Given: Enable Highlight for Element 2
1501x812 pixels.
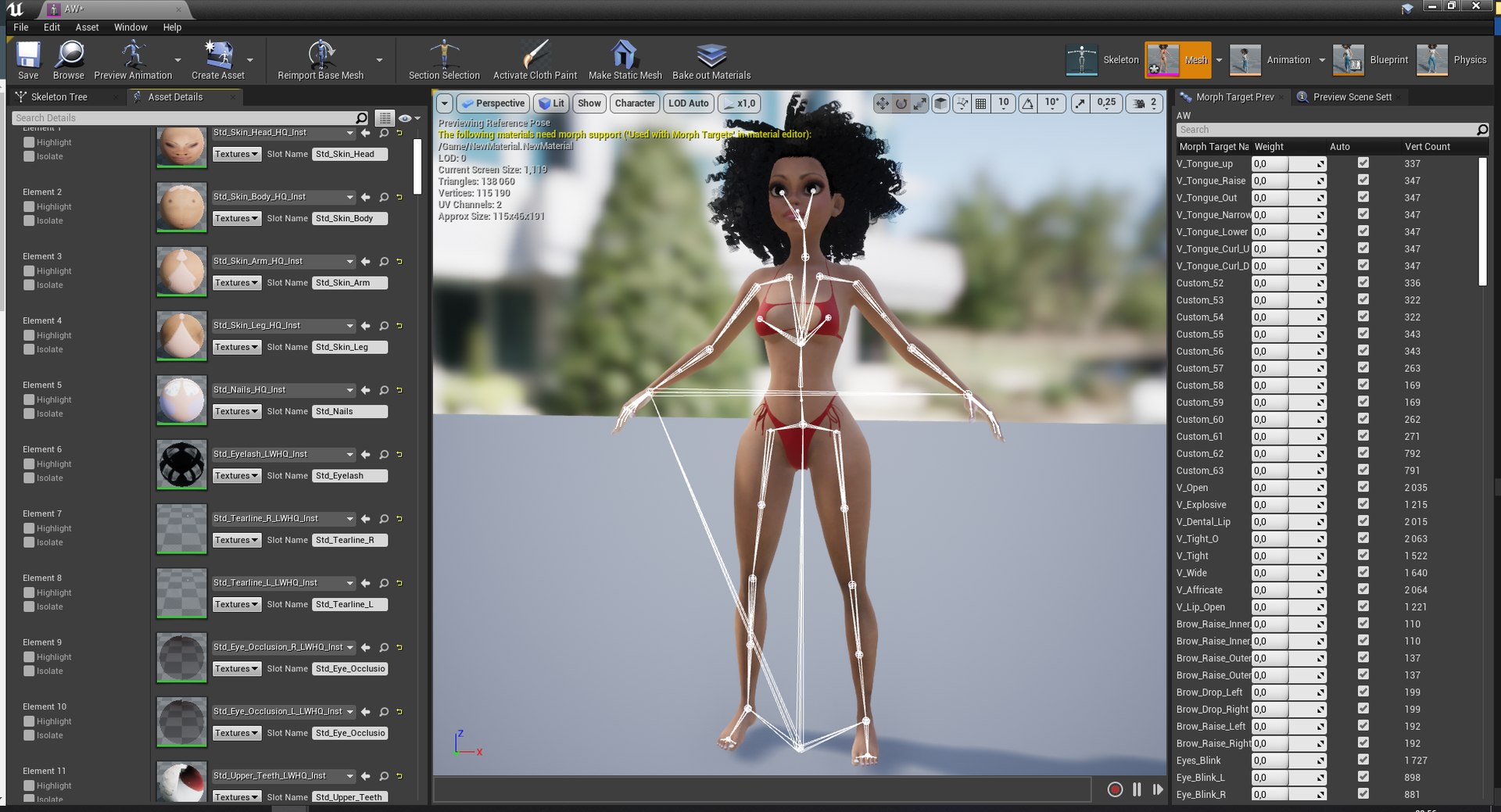Looking at the screenshot, I should point(29,207).
